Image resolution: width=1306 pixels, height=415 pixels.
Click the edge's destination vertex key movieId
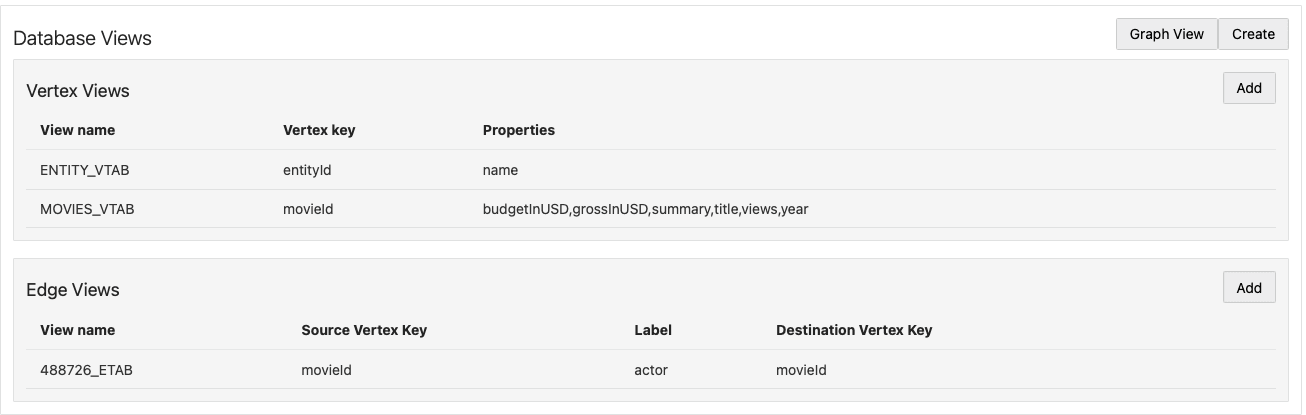coord(801,370)
